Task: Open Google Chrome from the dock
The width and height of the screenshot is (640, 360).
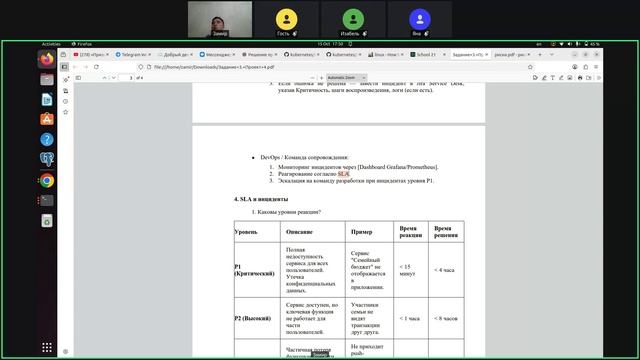Action: point(47,180)
